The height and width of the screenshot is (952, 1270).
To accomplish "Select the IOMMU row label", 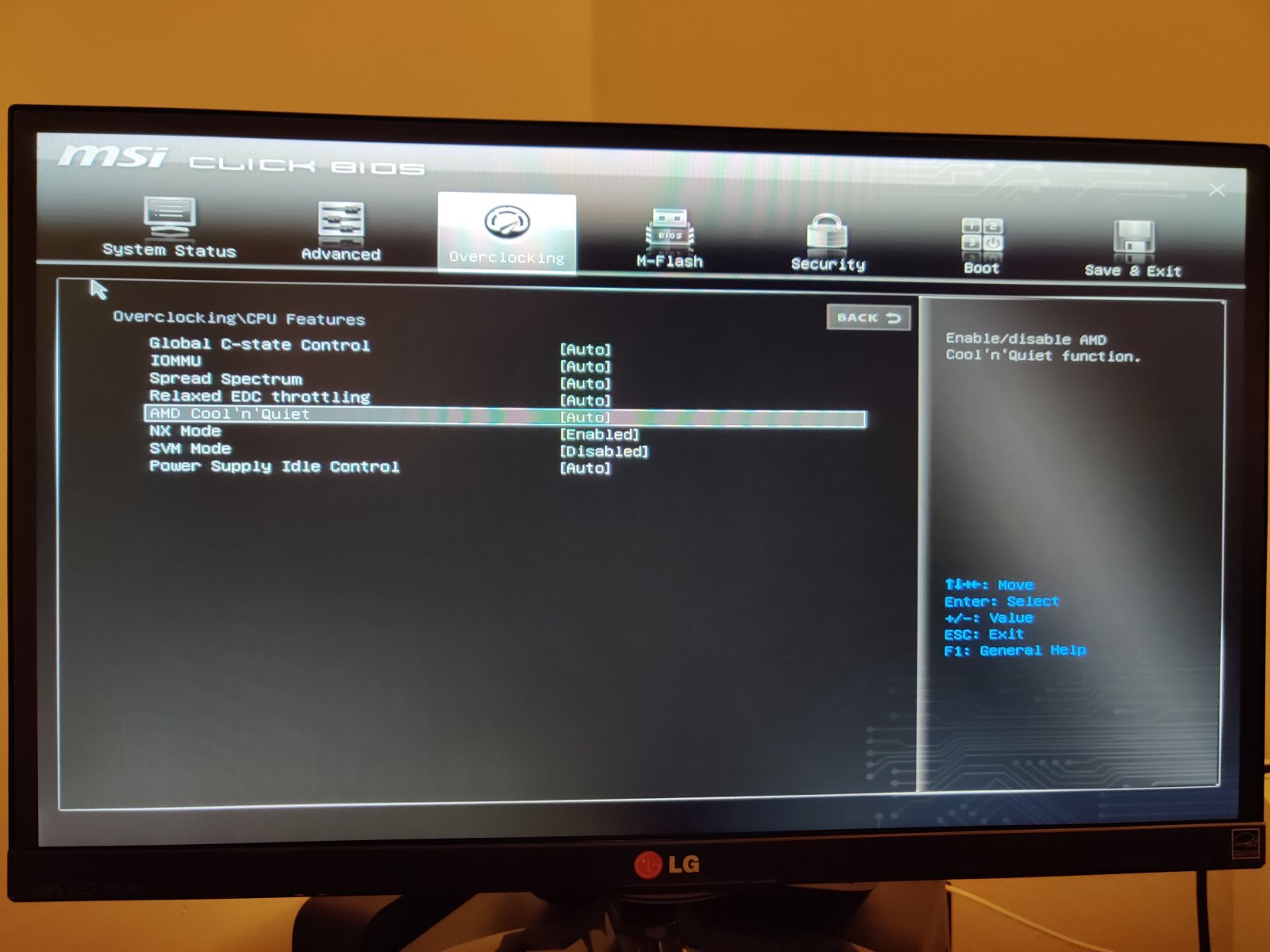I will click(x=175, y=361).
